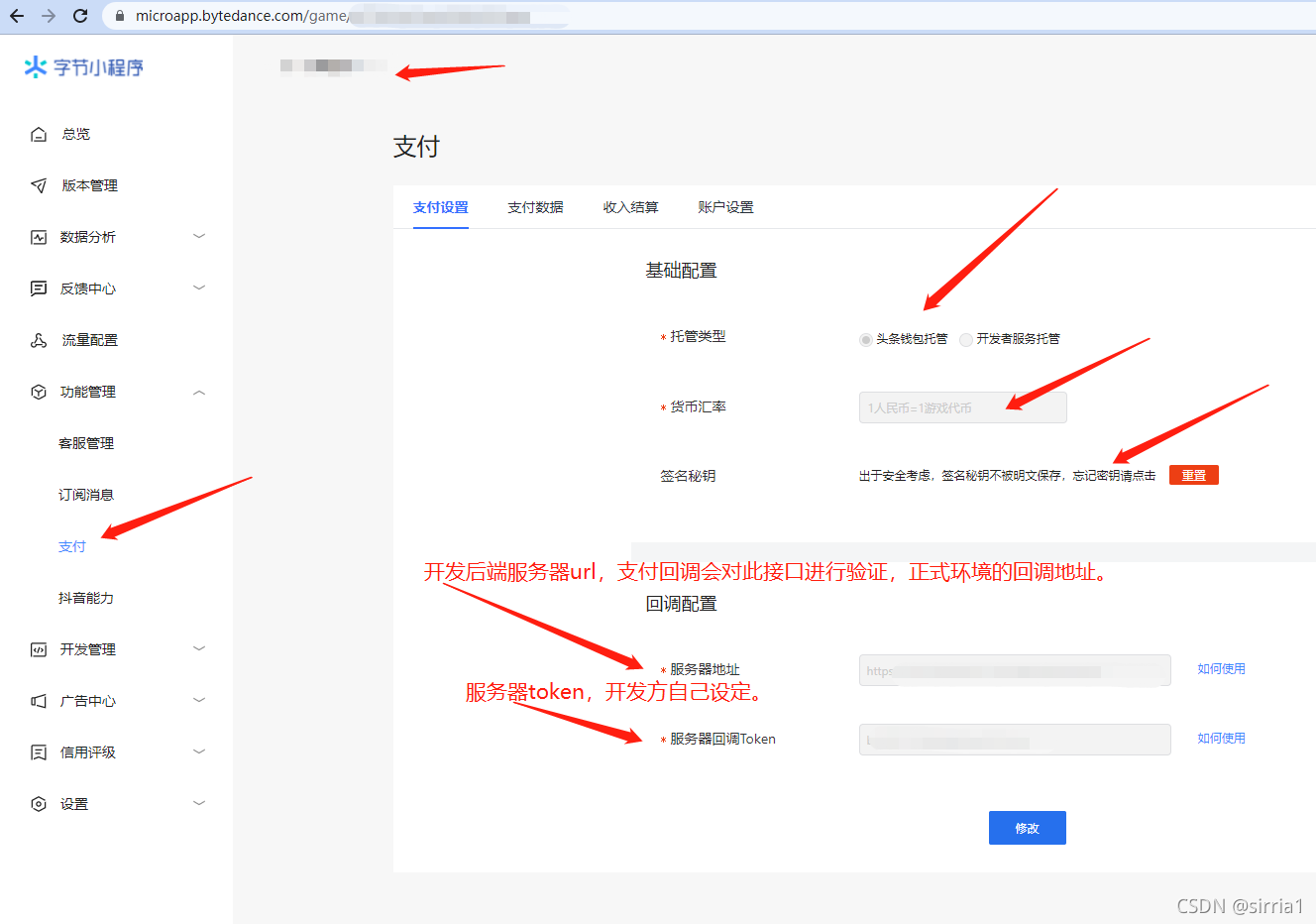This screenshot has height=924, width=1316.
Task: Click the 版本管理 paper plane icon
Action: 39,185
